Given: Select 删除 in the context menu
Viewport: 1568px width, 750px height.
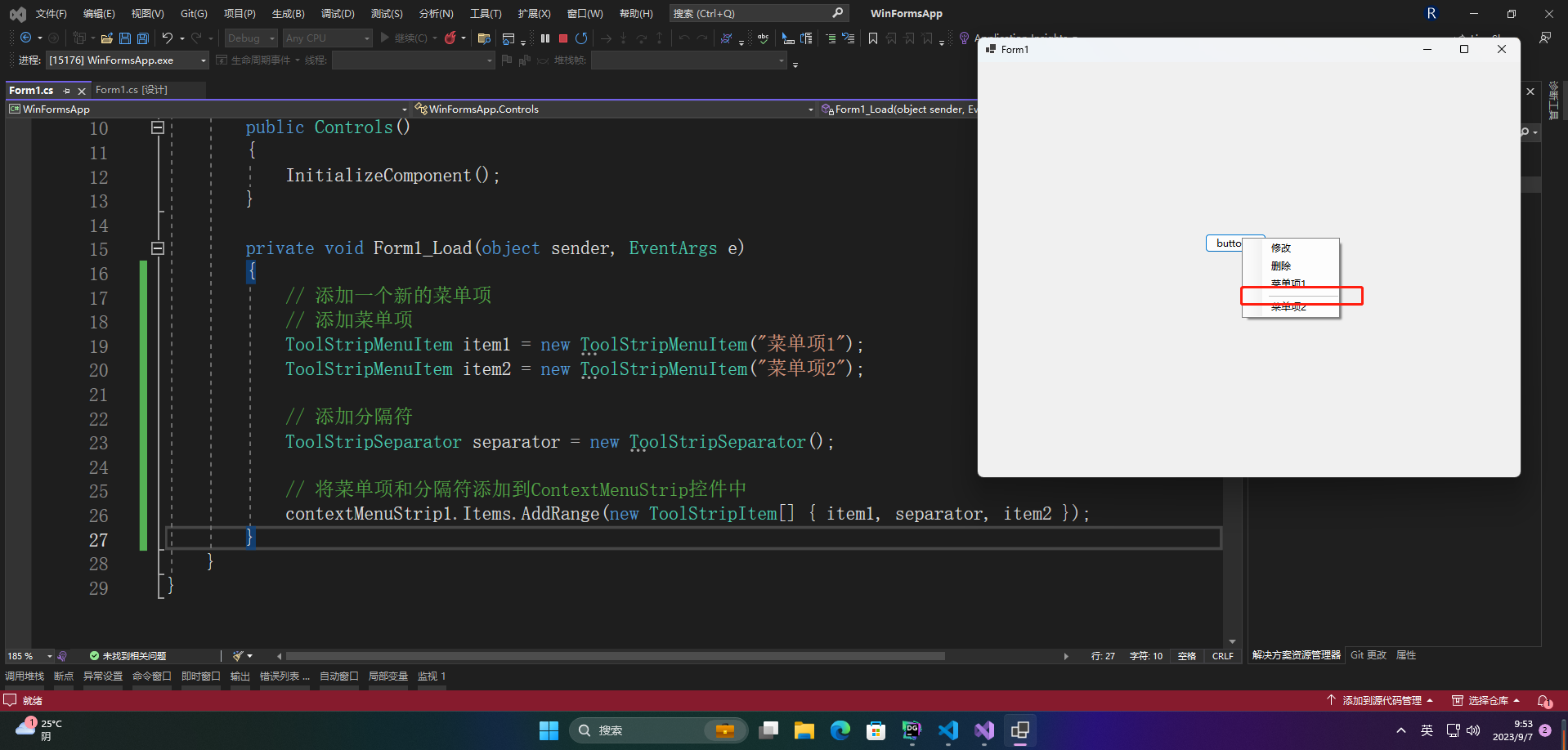Looking at the screenshot, I should 1281,266.
